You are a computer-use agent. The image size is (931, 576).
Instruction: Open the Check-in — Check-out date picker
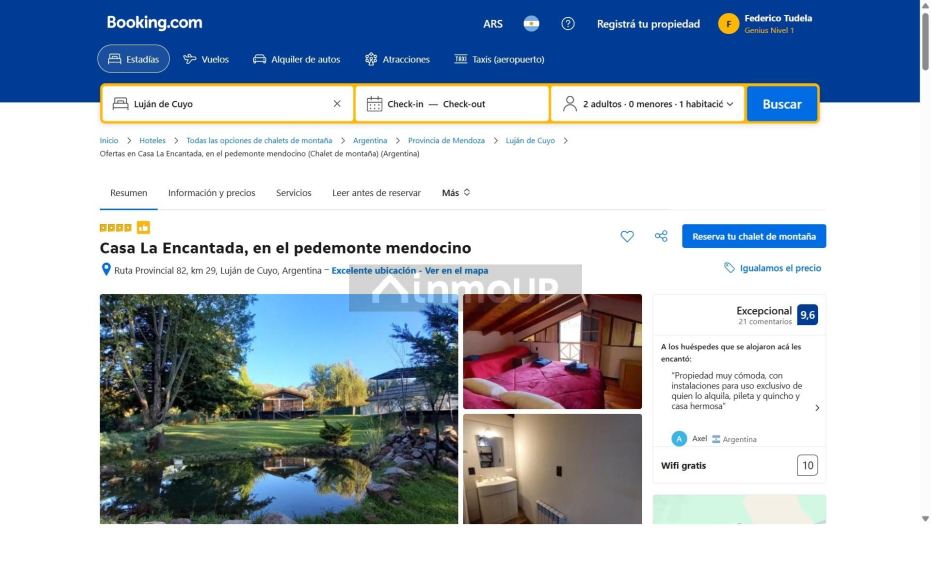tap(452, 104)
